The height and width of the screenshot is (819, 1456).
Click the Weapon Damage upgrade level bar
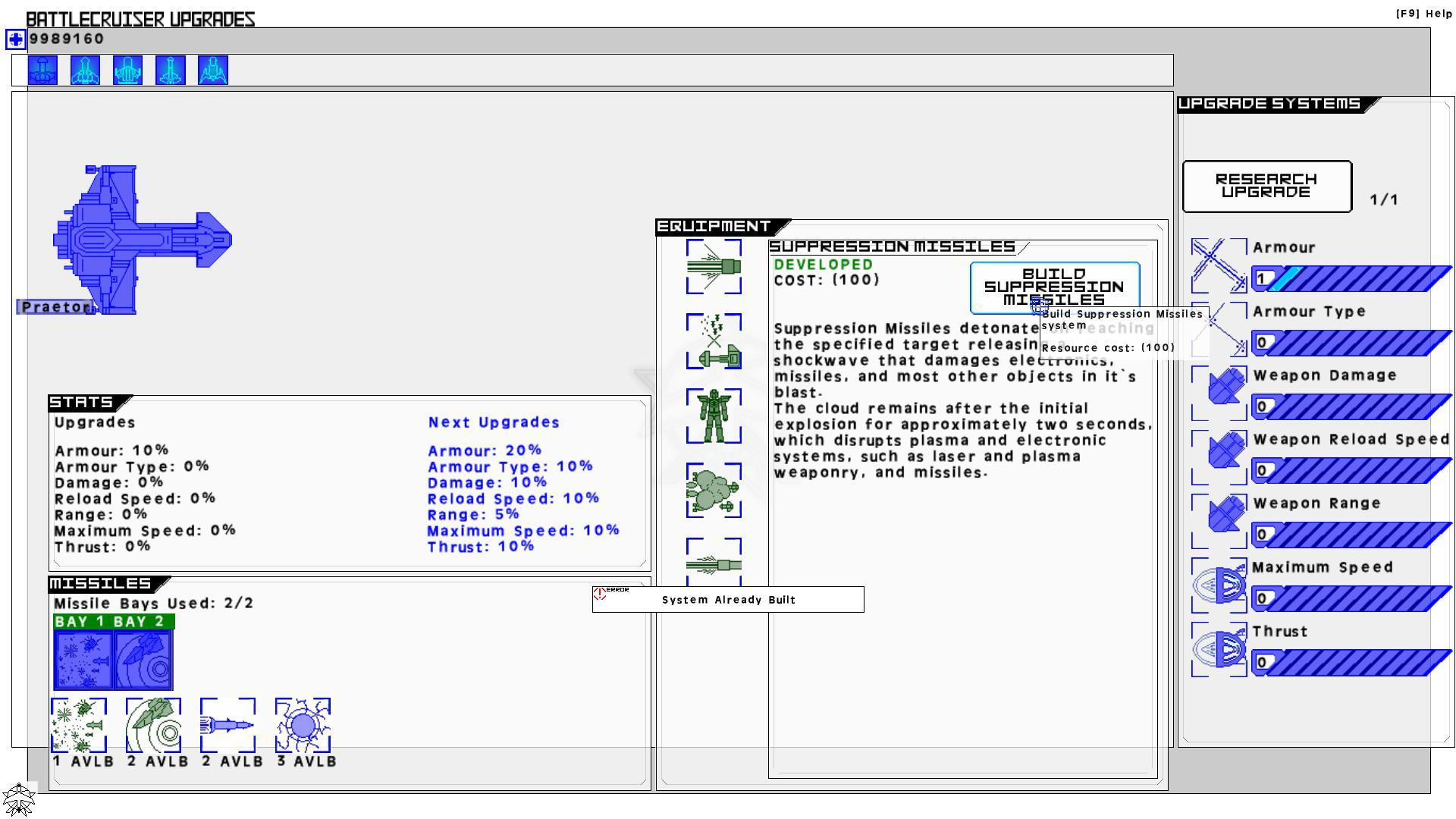click(x=1351, y=406)
